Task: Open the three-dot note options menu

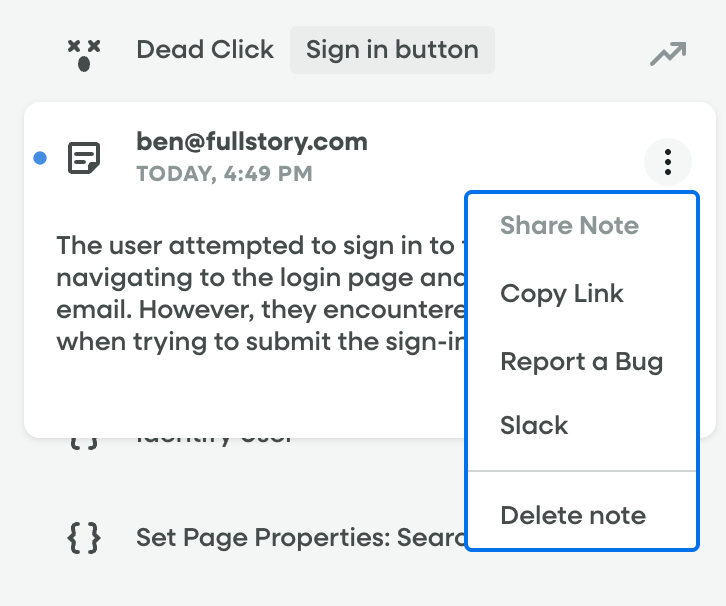Action: [x=668, y=160]
